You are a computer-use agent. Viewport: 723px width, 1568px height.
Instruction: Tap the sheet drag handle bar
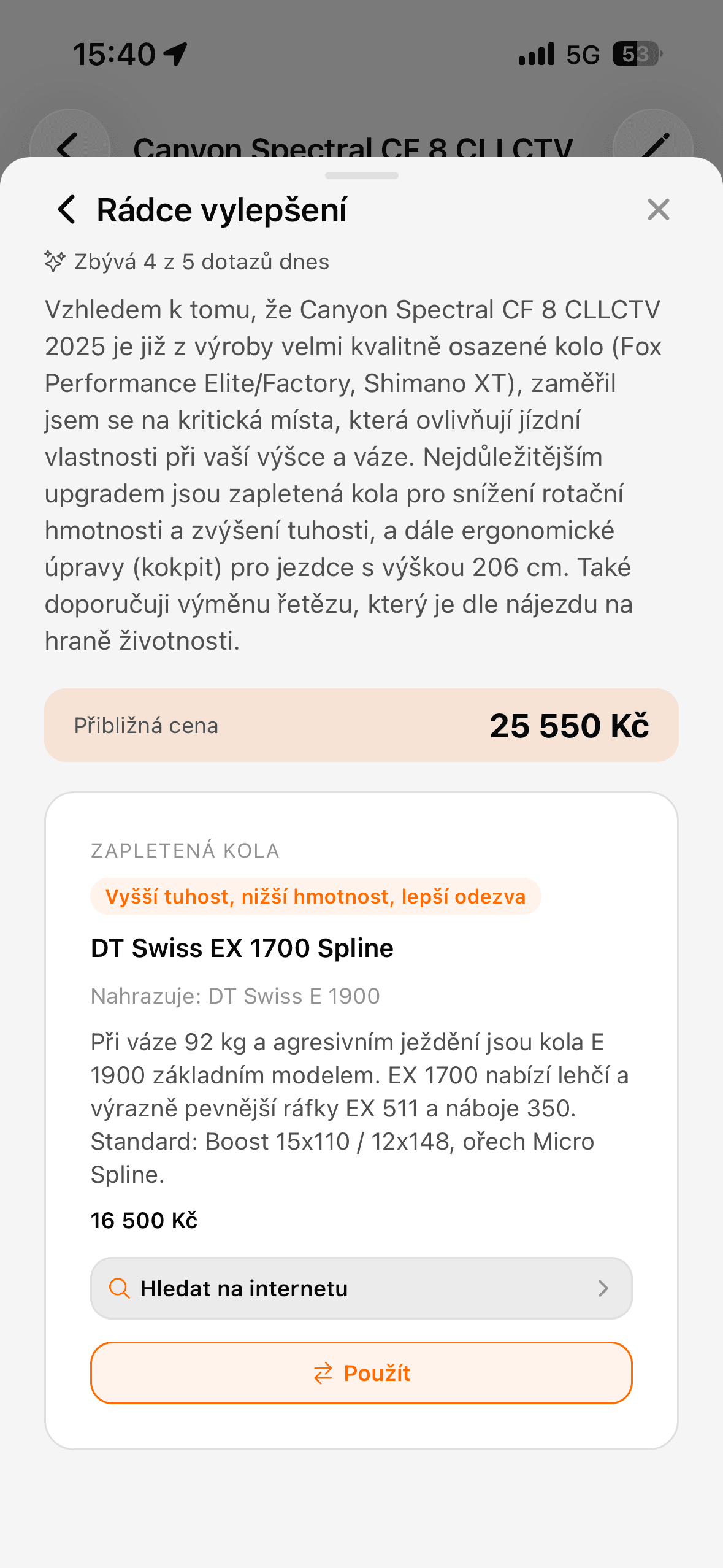pyautogui.click(x=361, y=175)
